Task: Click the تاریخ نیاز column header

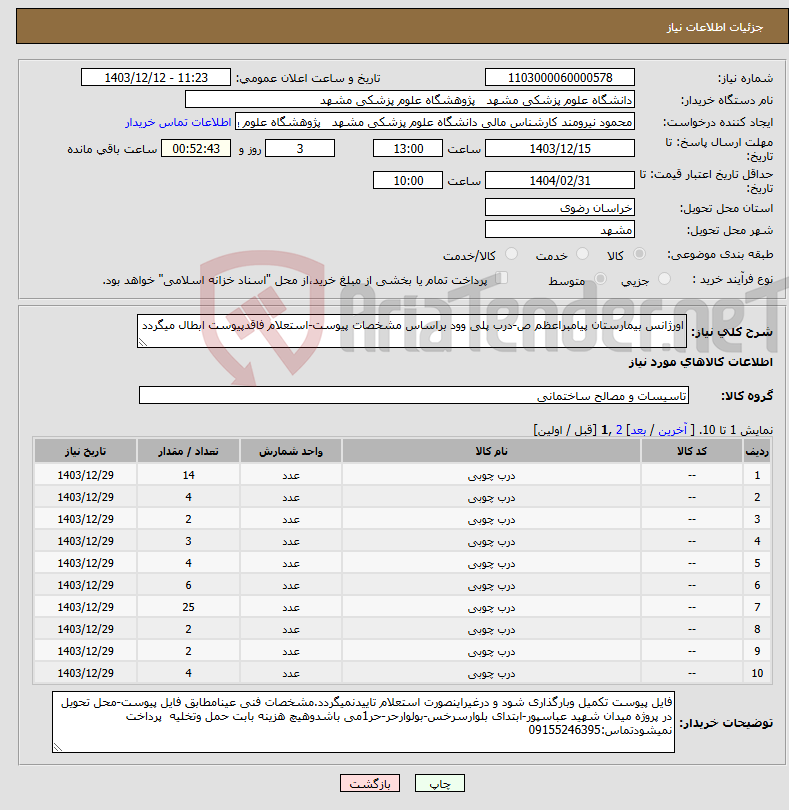Action: coord(85,451)
